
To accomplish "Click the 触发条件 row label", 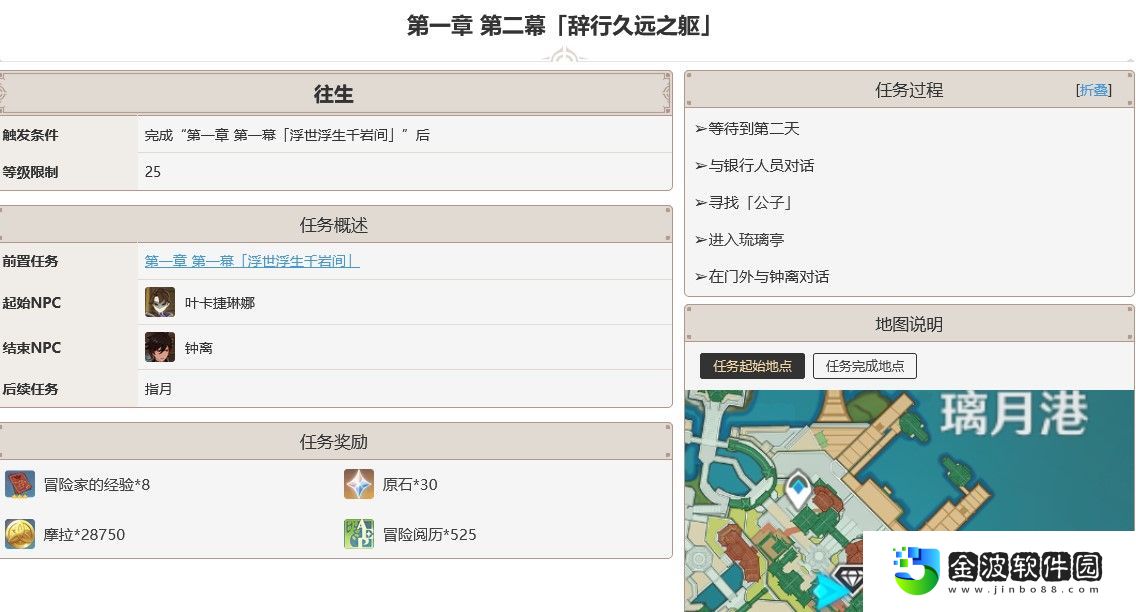I will 30,135.
